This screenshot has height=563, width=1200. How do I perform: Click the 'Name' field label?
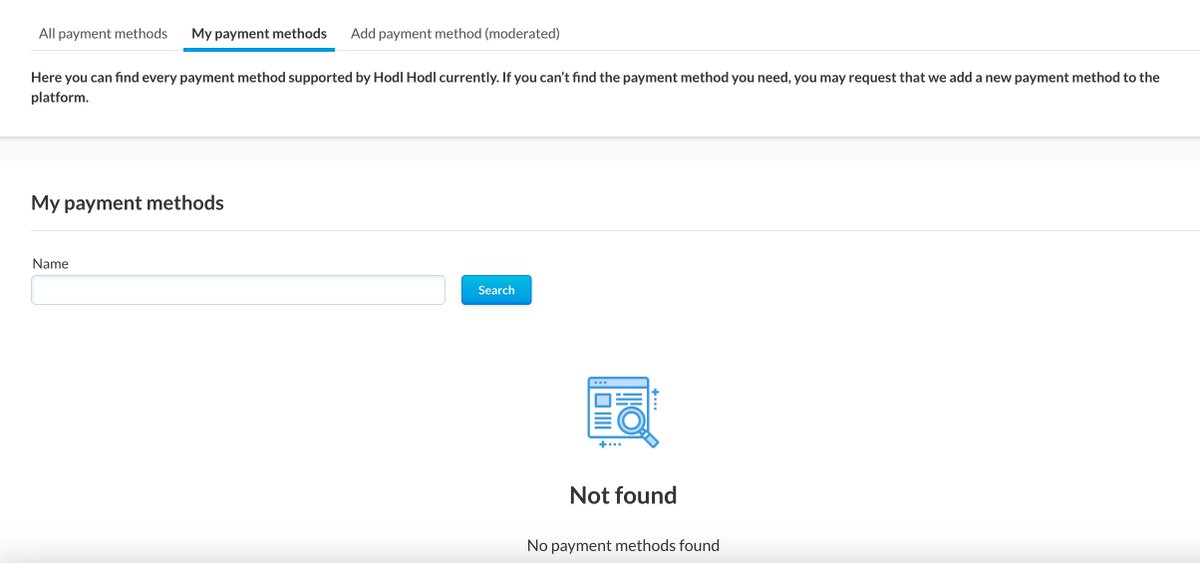(x=50, y=263)
